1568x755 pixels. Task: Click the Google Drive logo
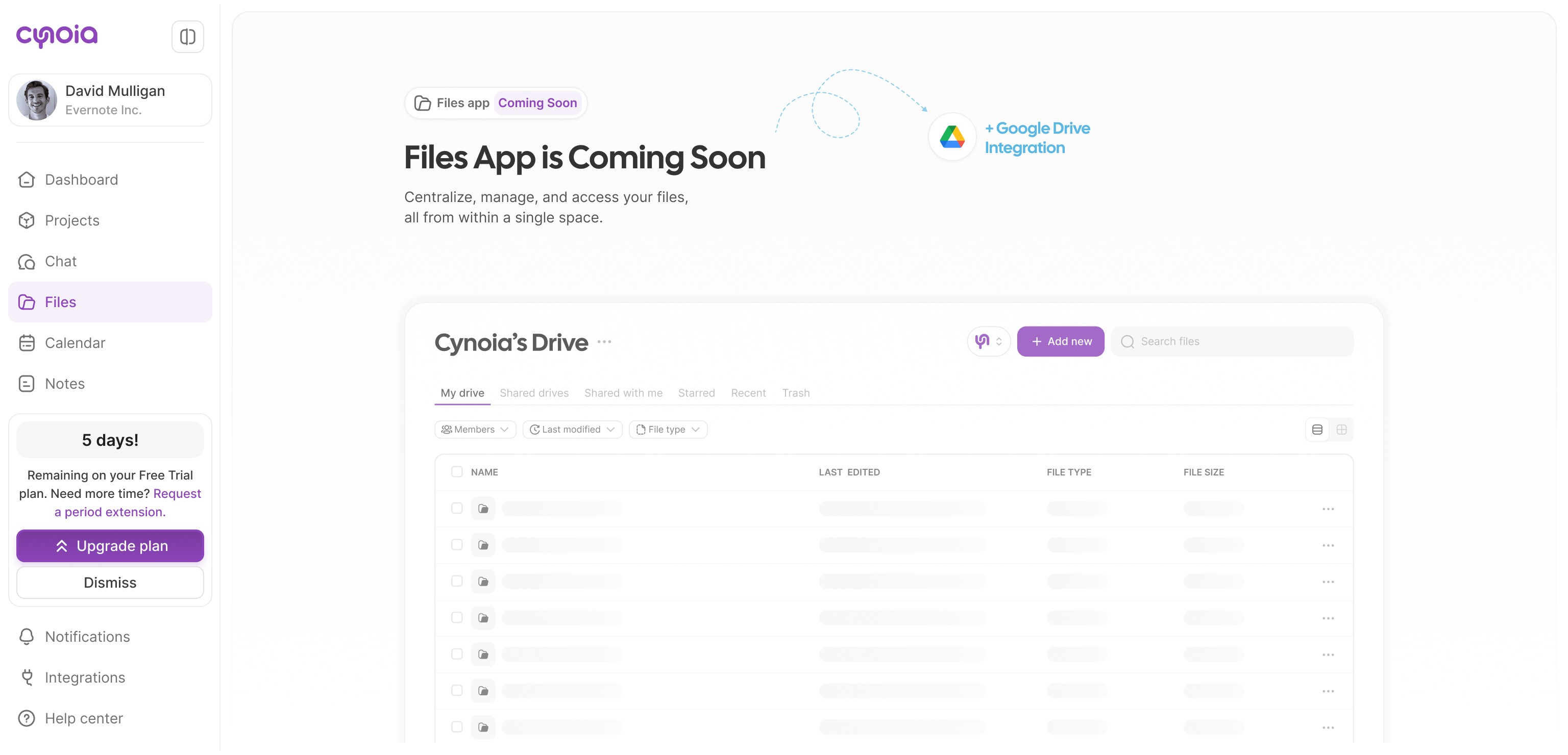[952, 137]
